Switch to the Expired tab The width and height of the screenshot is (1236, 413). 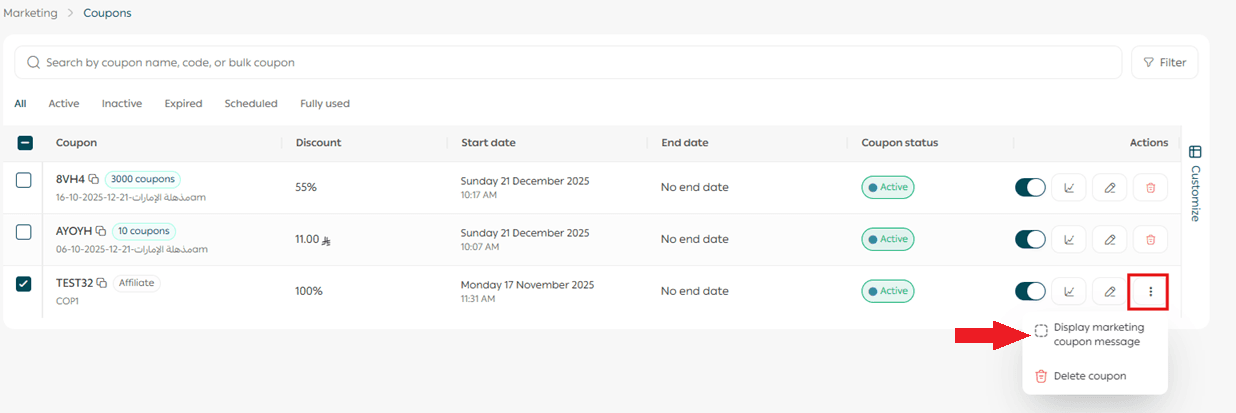[183, 103]
